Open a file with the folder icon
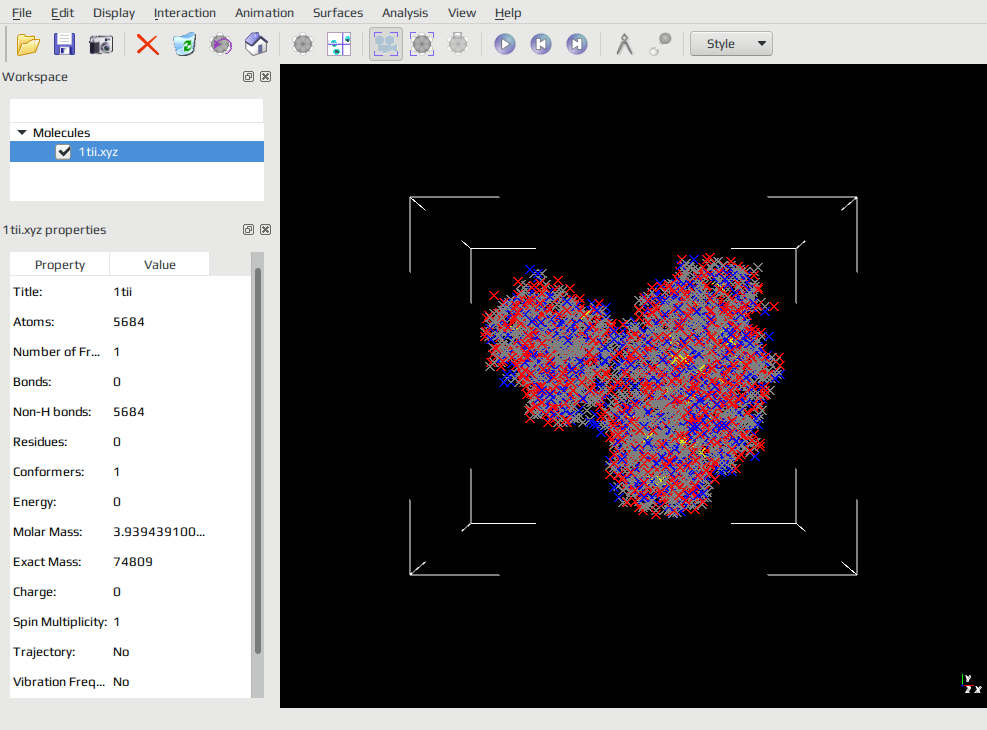The width and height of the screenshot is (987, 730). point(28,44)
